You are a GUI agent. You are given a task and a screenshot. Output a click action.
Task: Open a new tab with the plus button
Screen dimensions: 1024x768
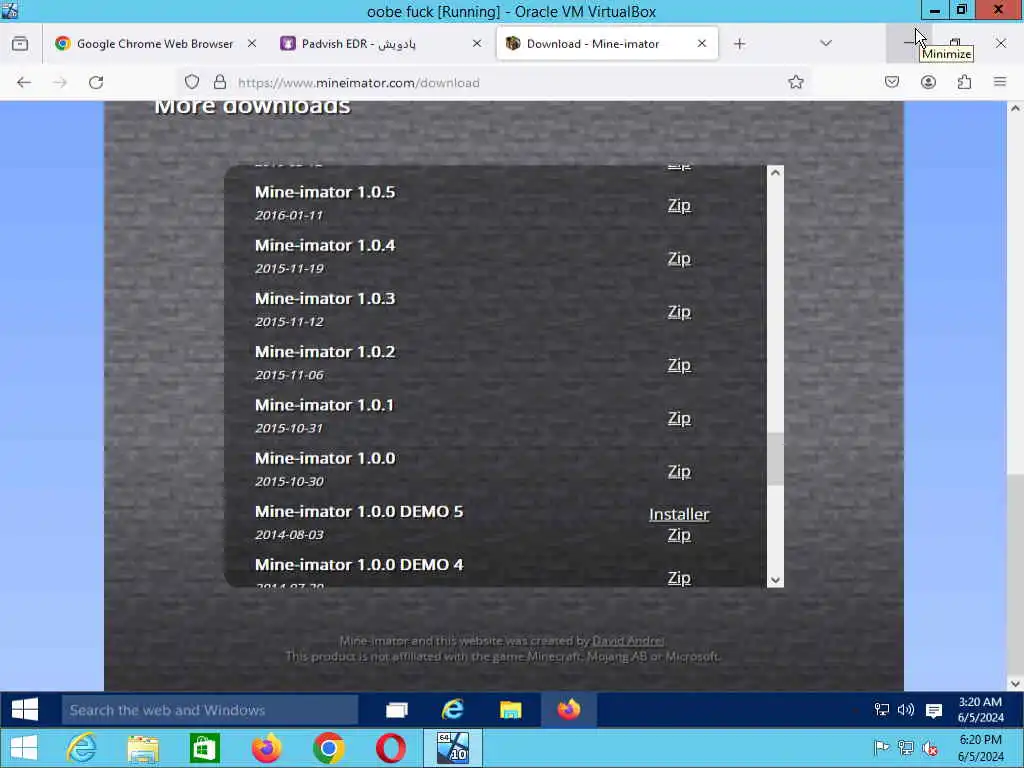tap(739, 44)
